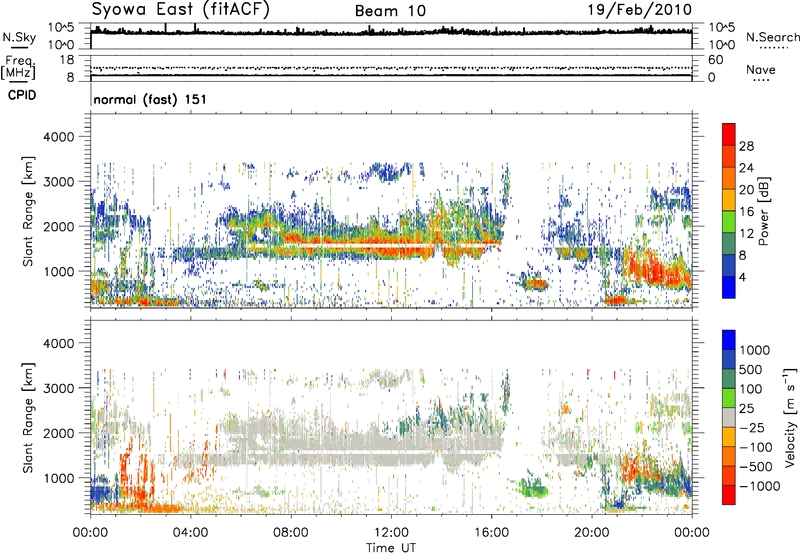800x554 pixels.
Task: Click the velocity color bar
Action: [729, 417]
